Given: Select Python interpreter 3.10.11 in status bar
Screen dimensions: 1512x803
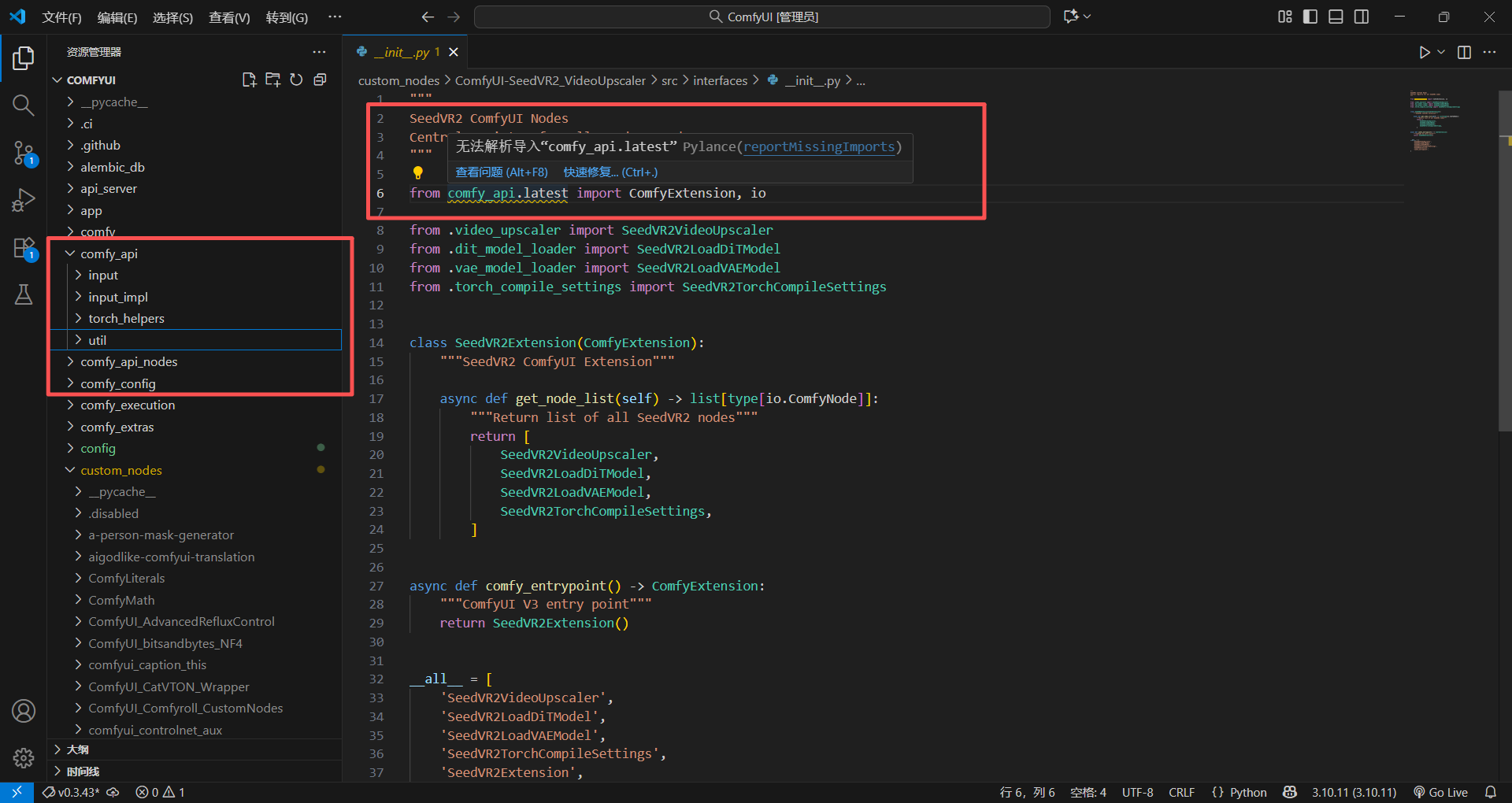Looking at the screenshot, I should [1354, 792].
